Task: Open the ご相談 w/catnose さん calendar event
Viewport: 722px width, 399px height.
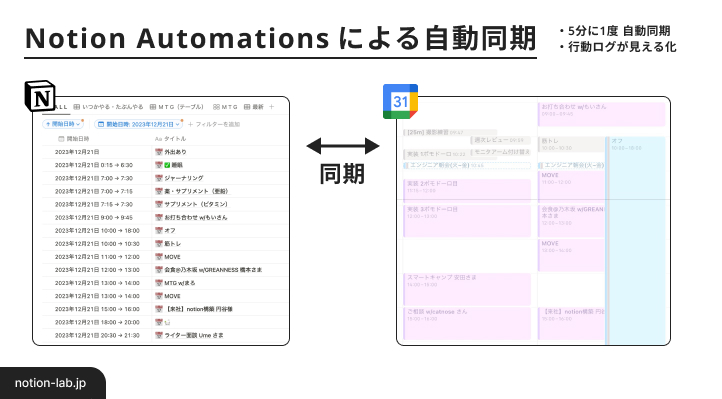Action: tap(467, 324)
